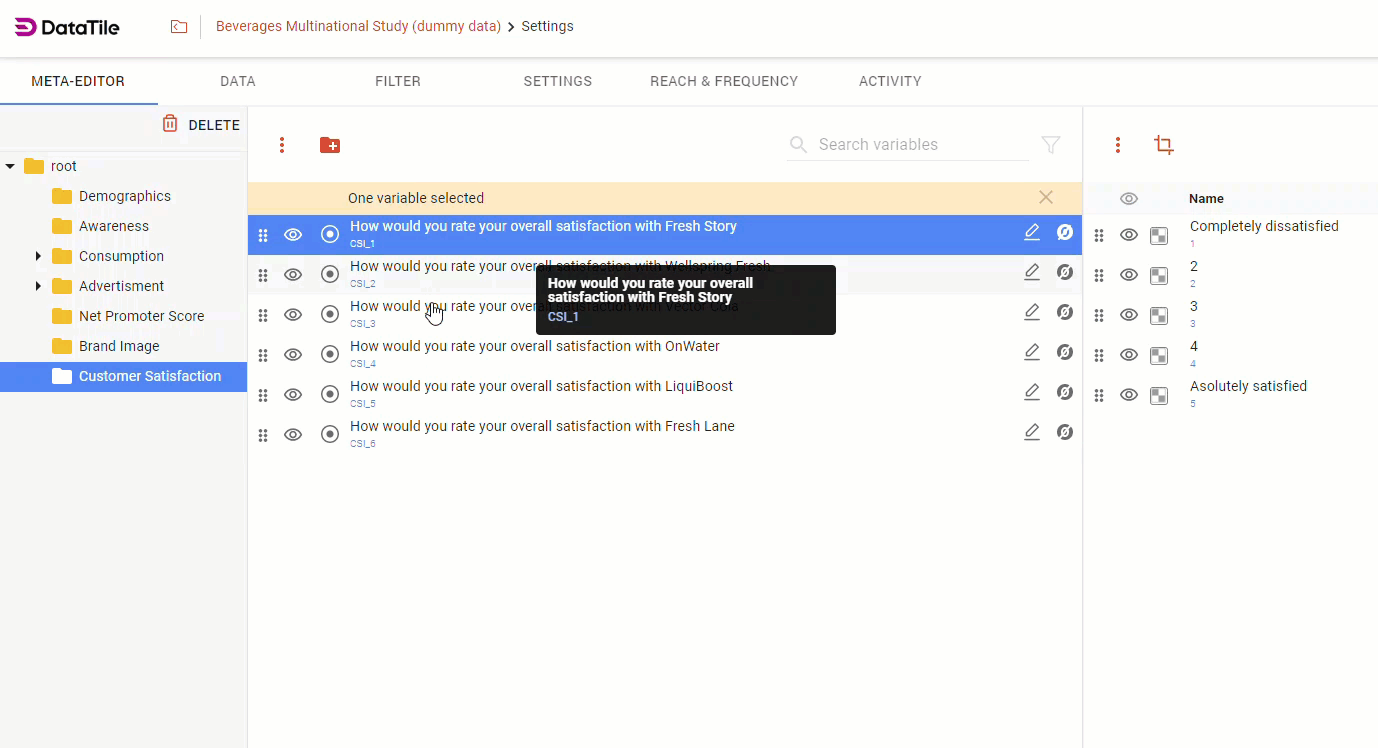This screenshot has width=1378, height=748.
Task: Click the red folder icon beside the DataTile logo
Action: pyautogui.click(x=179, y=27)
